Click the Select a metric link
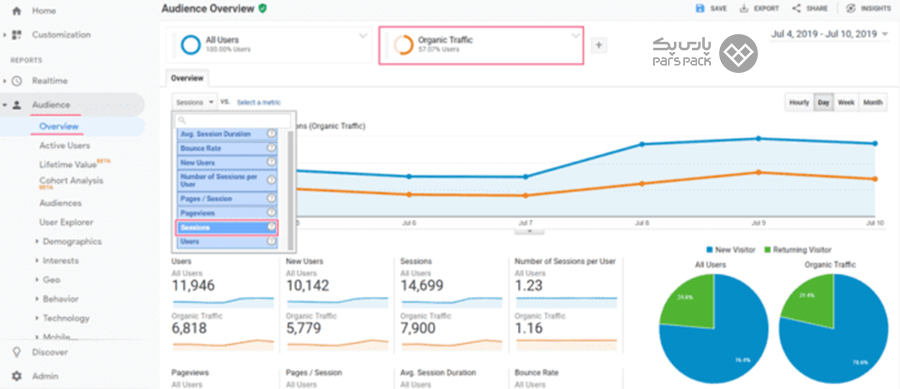900x389 pixels. (x=259, y=102)
